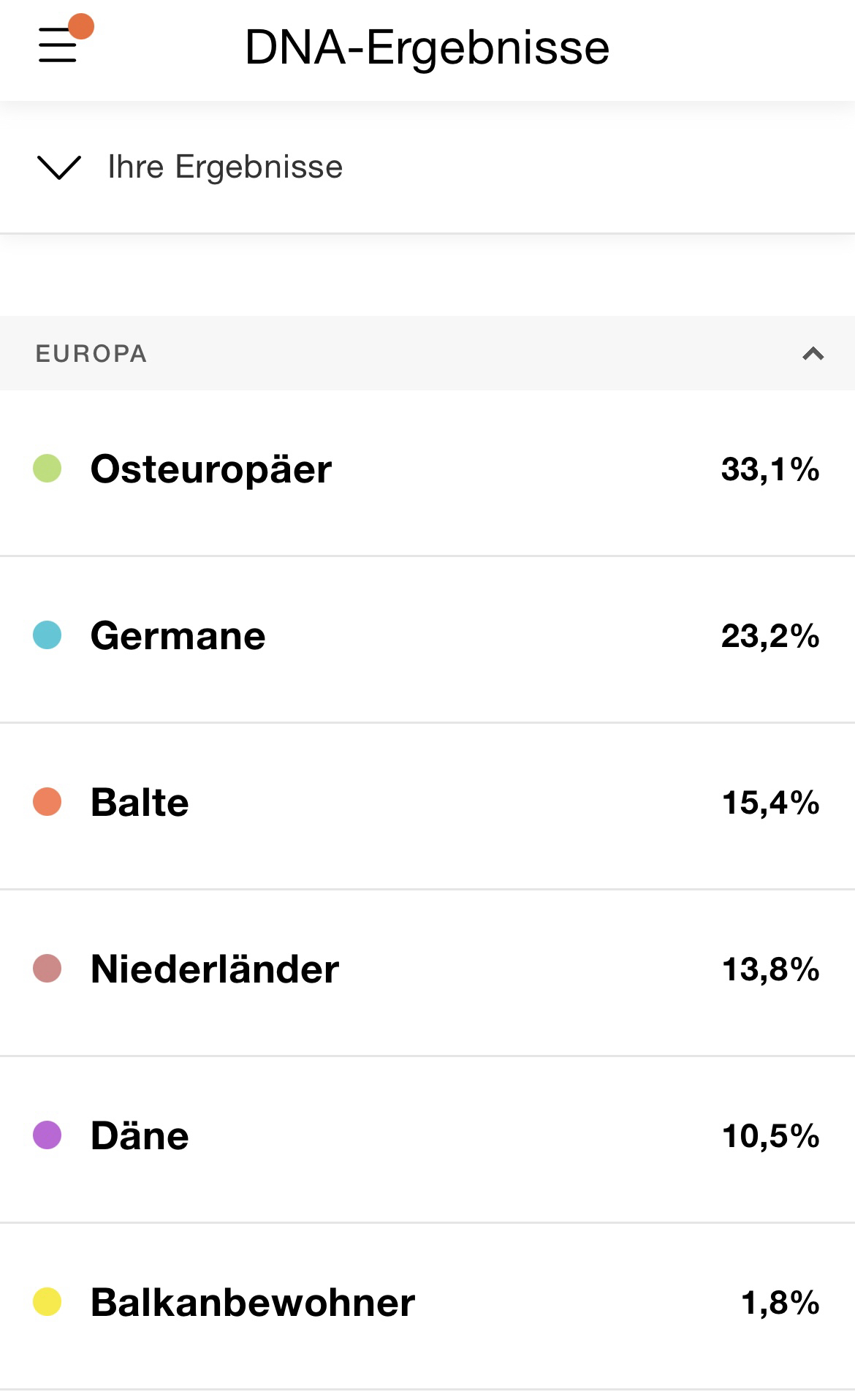Open Ihre Ergebnisse section label

(224, 167)
